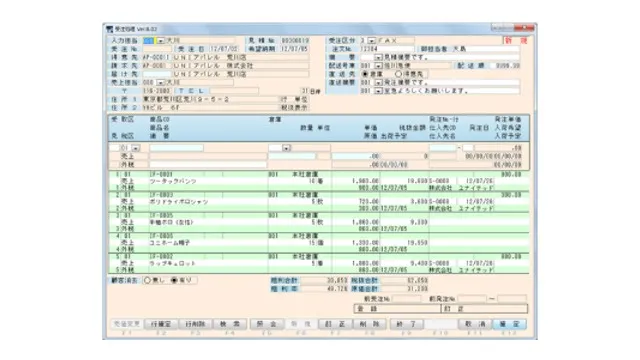
Task: Click the 受注日 date value
Action: point(224,49)
